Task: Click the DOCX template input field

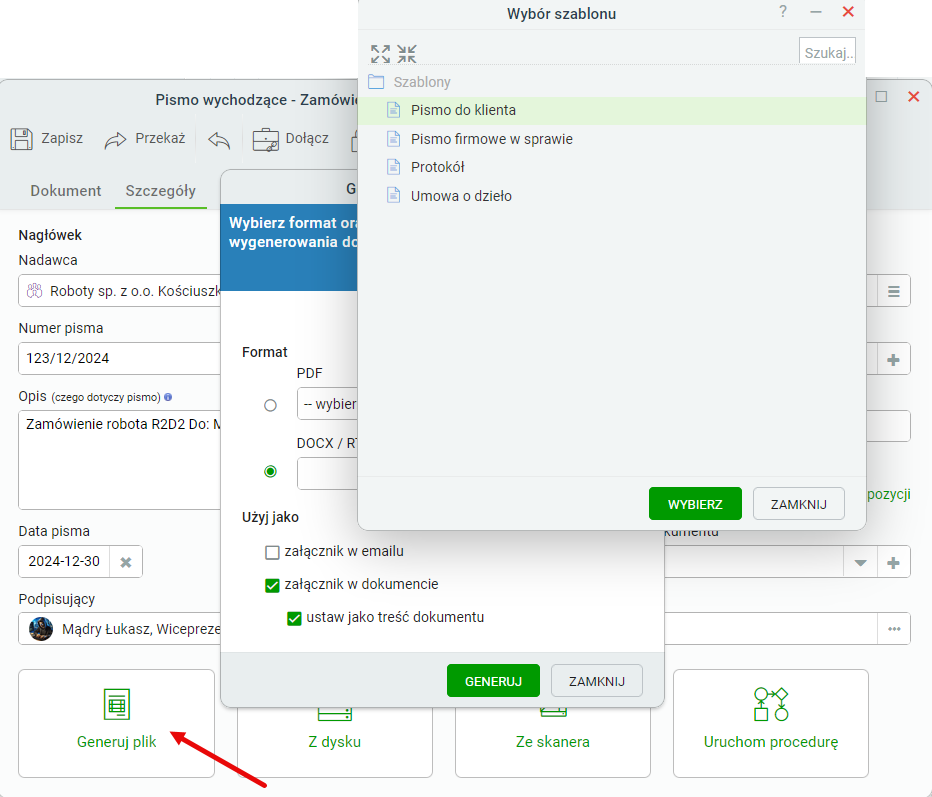Action: pos(327,473)
